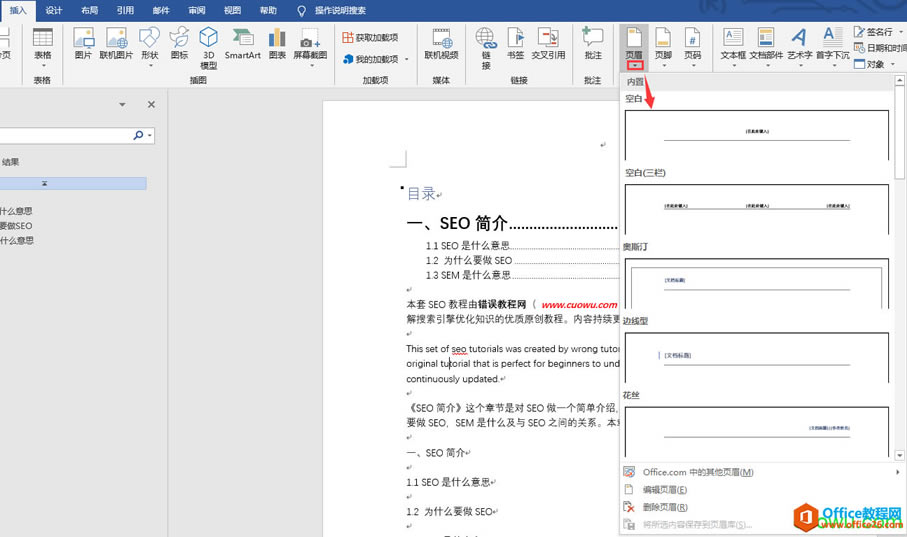Viewport: 907px width, 537px height.
Task: Collapse the highlighted navigation heading bar
Action: (x=44, y=183)
